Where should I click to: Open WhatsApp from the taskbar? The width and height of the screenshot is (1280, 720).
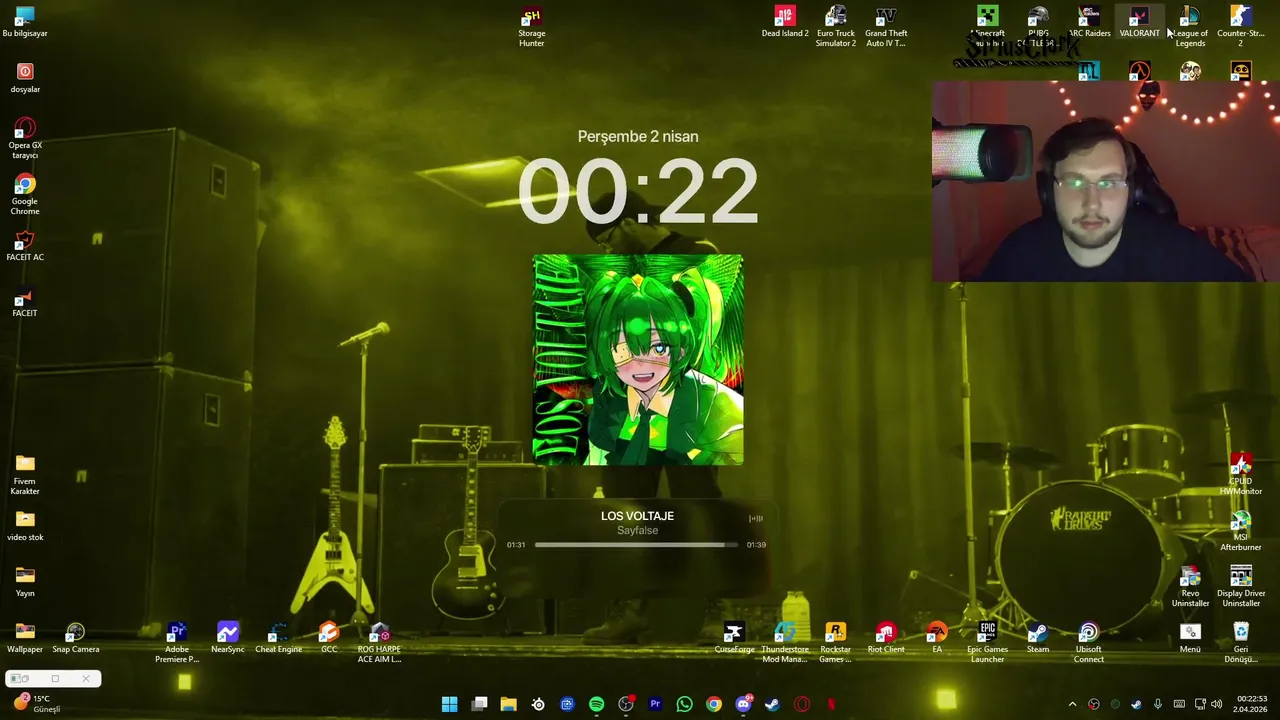(684, 704)
